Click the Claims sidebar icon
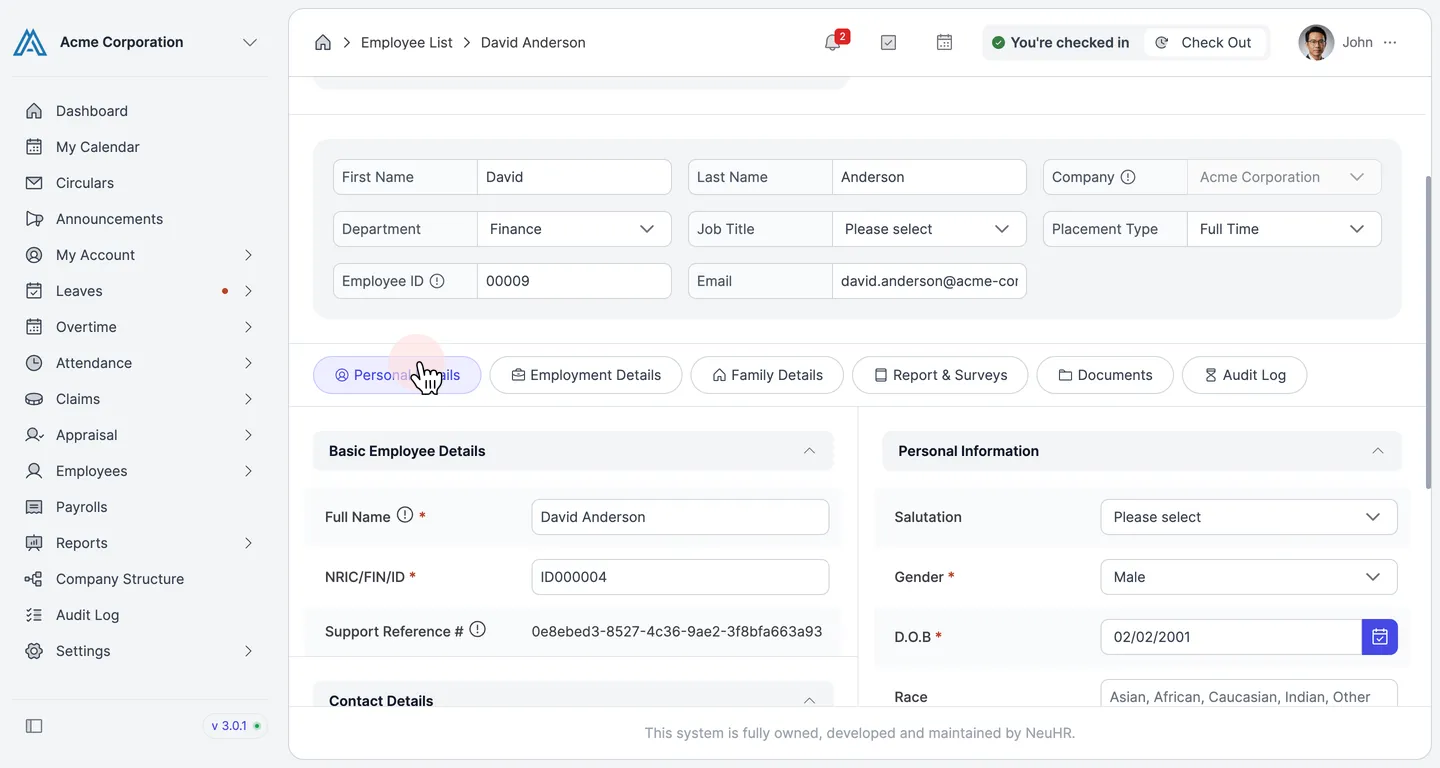Viewport: 1440px width, 768px height. click(x=34, y=399)
